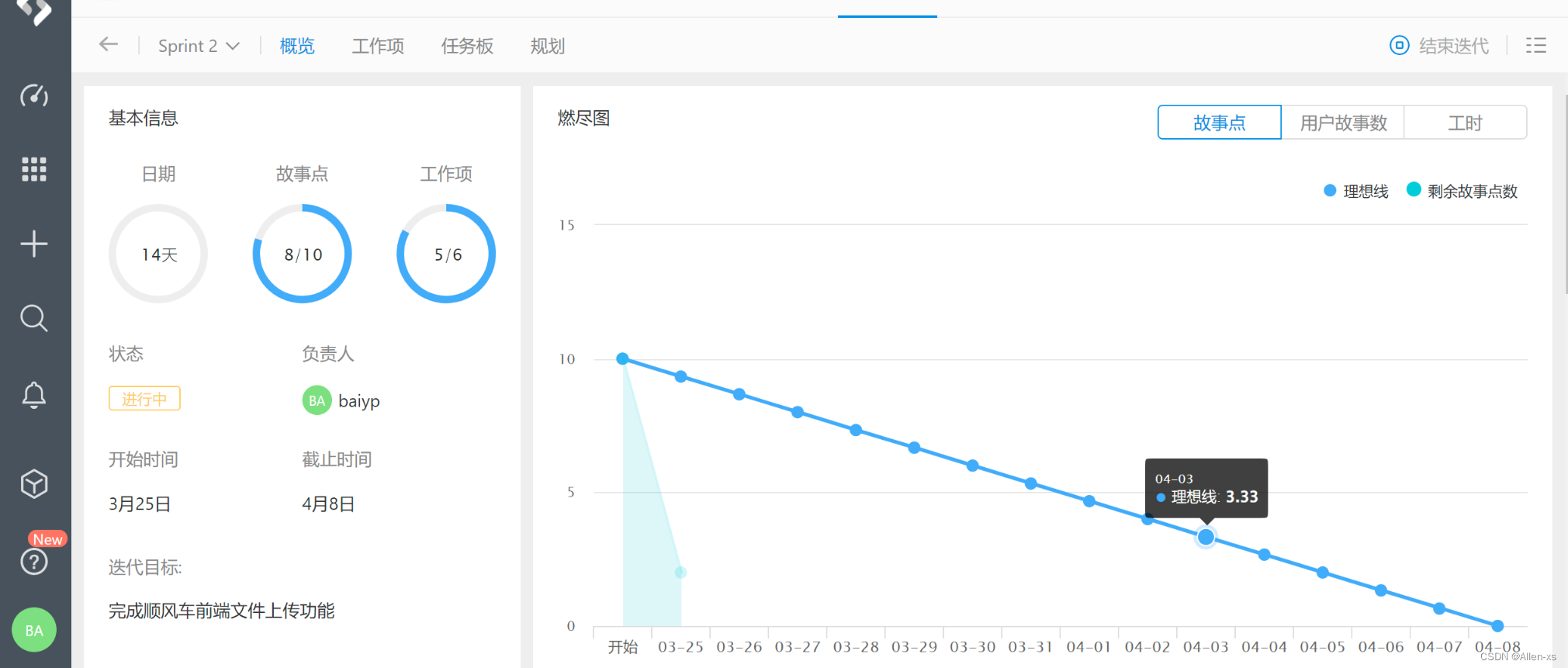
Task: Click the green BA user avatar in sidebar
Action: point(34,630)
